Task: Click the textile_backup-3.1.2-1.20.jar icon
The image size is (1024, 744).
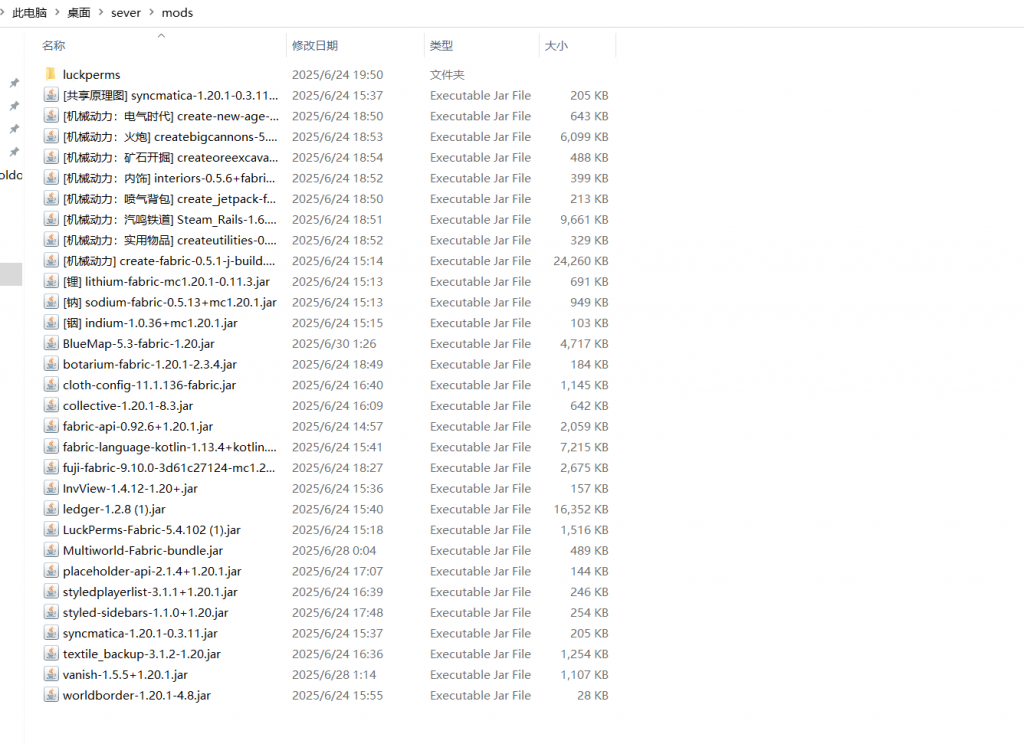Action: pos(51,653)
